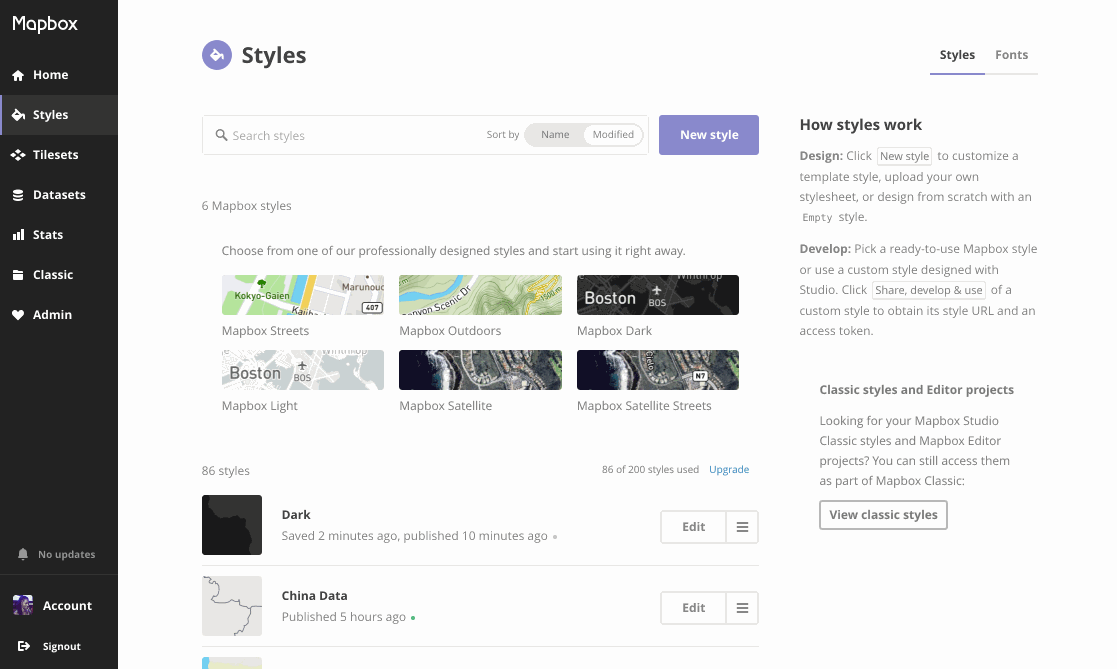Open Tilesets from the sidebar
1117x669 pixels.
56,155
